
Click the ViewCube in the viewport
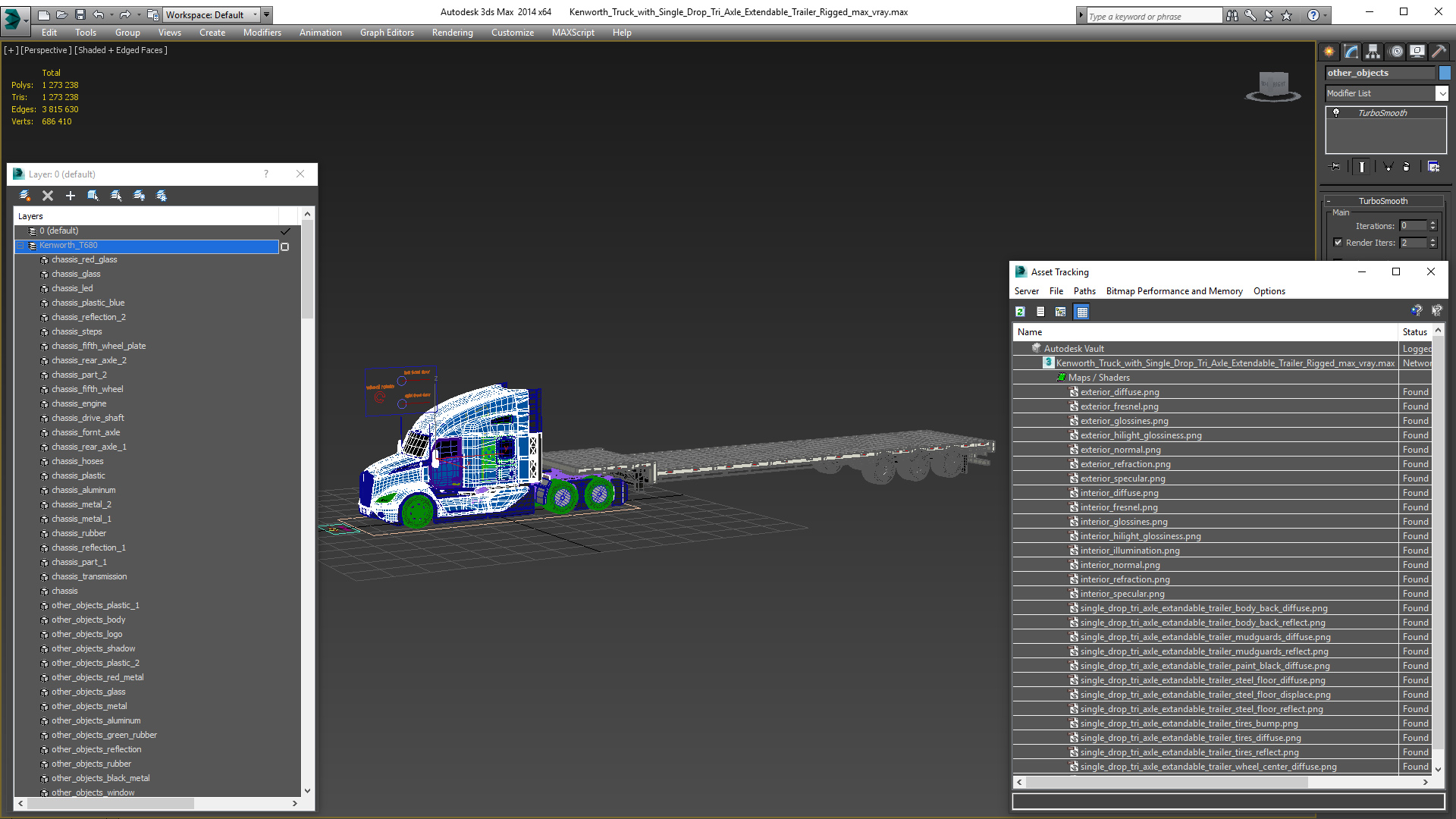coord(1273,85)
